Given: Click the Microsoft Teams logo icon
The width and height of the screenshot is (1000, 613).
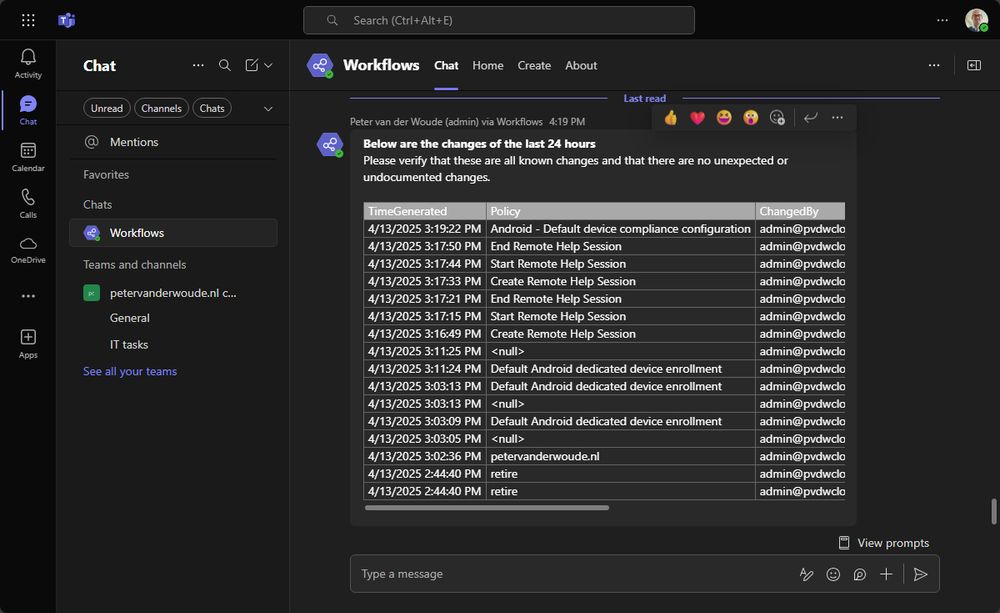Looking at the screenshot, I should tap(66, 20).
